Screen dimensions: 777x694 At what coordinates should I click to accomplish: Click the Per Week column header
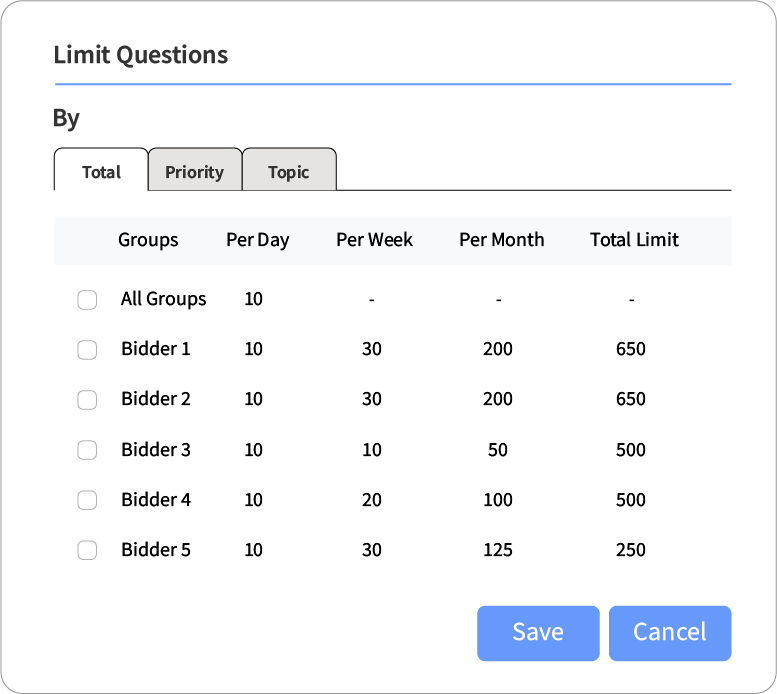click(x=374, y=240)
